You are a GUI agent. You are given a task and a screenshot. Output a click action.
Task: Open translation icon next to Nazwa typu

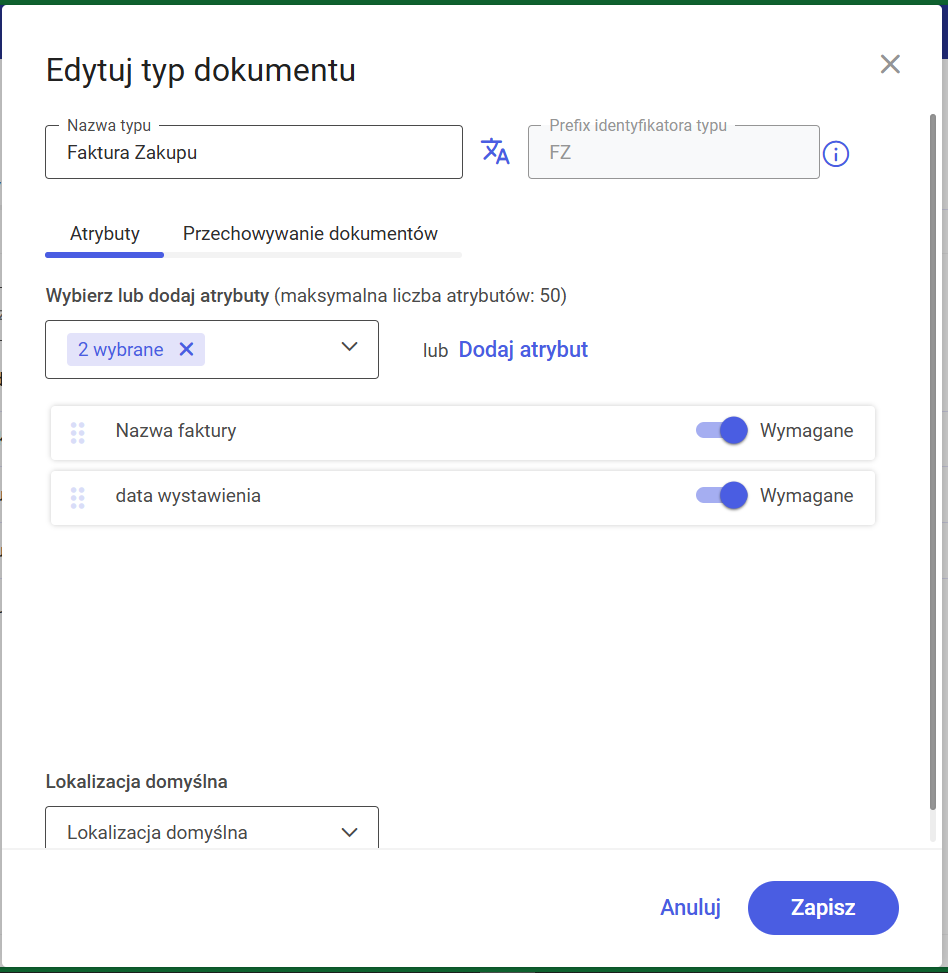click(495, 152)
